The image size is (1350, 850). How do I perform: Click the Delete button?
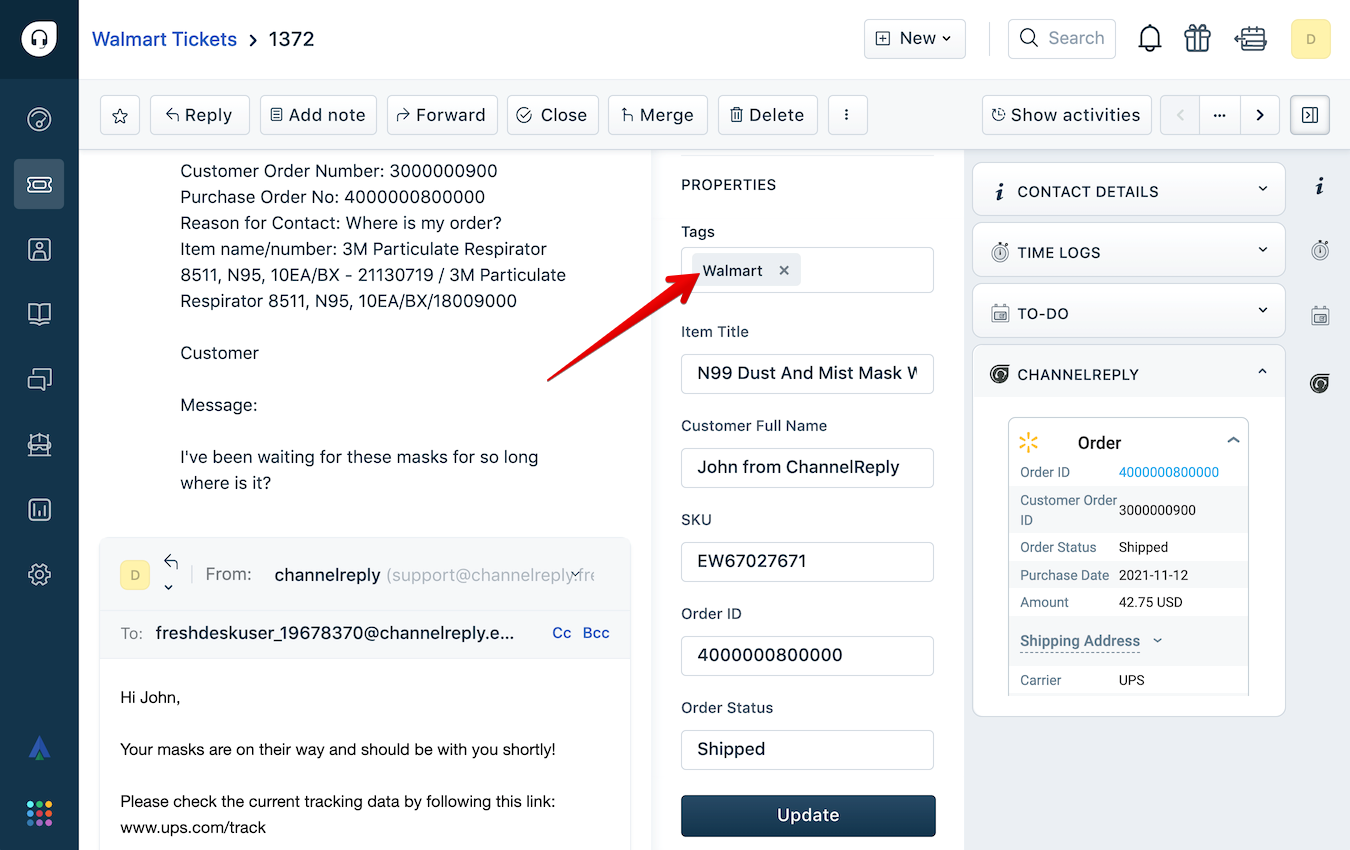click(768, 115)
